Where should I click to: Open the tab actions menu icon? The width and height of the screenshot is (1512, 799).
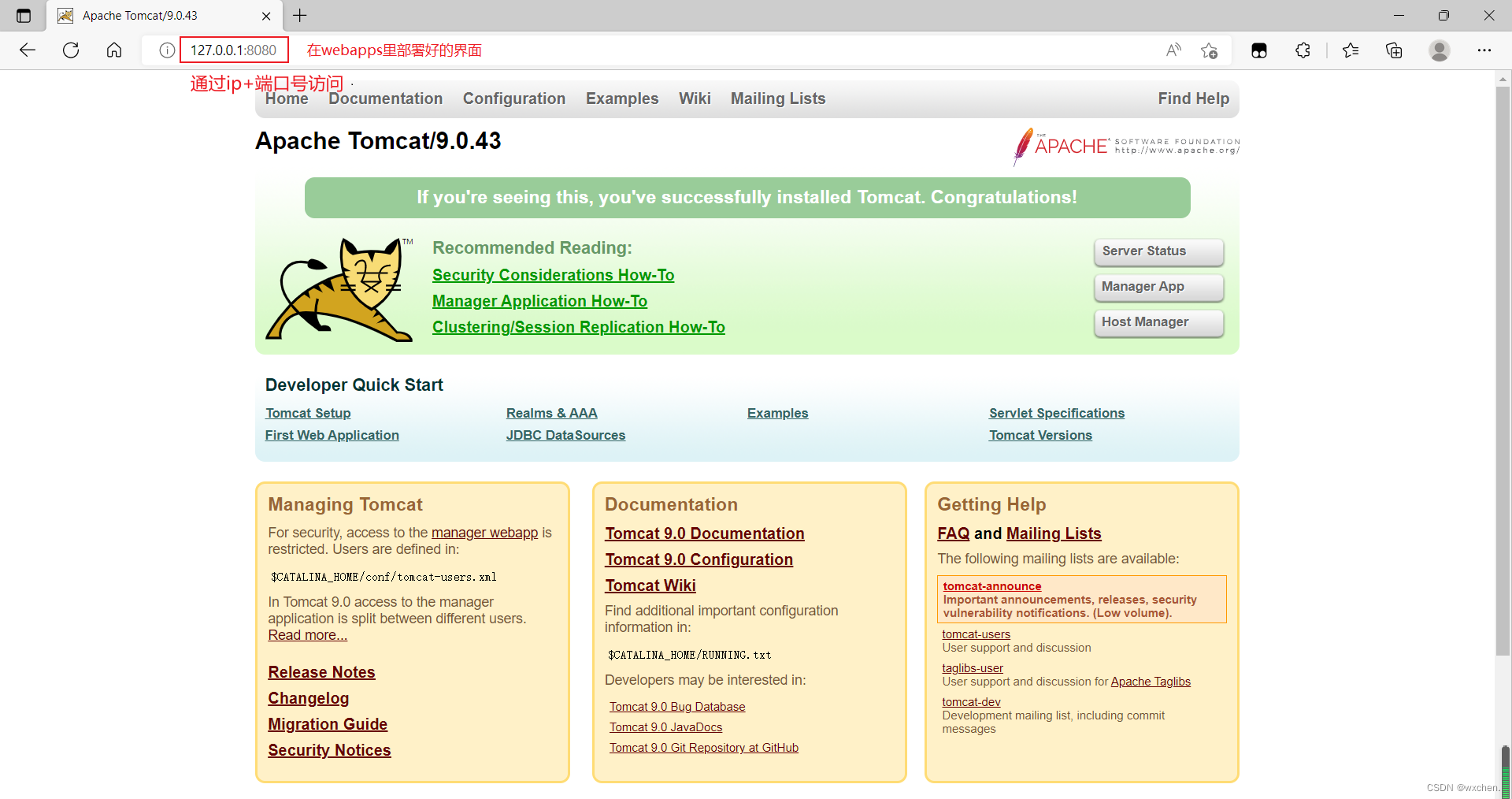pyautogui.click(x=24, y=16)
